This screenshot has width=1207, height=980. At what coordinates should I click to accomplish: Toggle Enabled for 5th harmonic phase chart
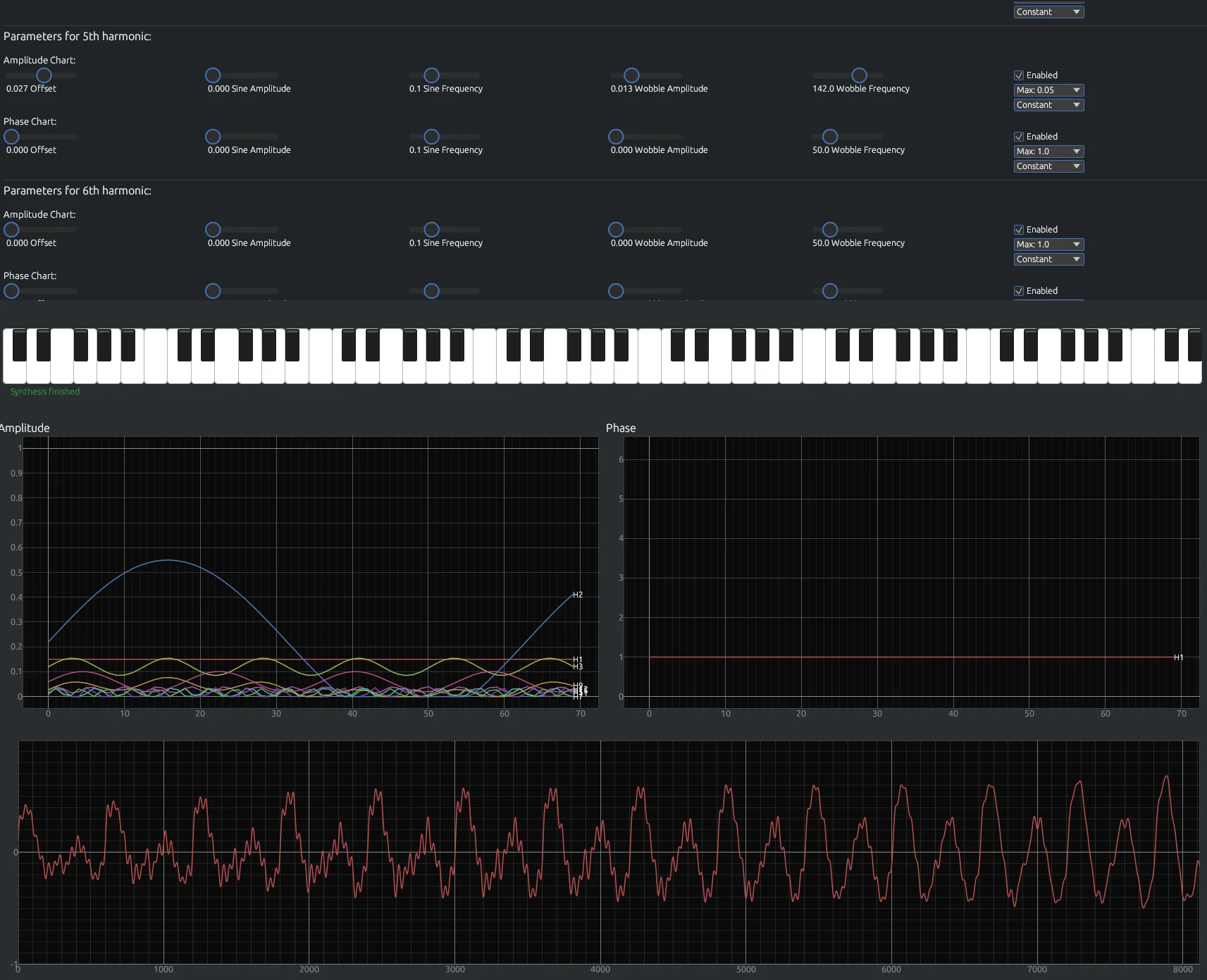pyautogui.click(x=1019, y=137)
